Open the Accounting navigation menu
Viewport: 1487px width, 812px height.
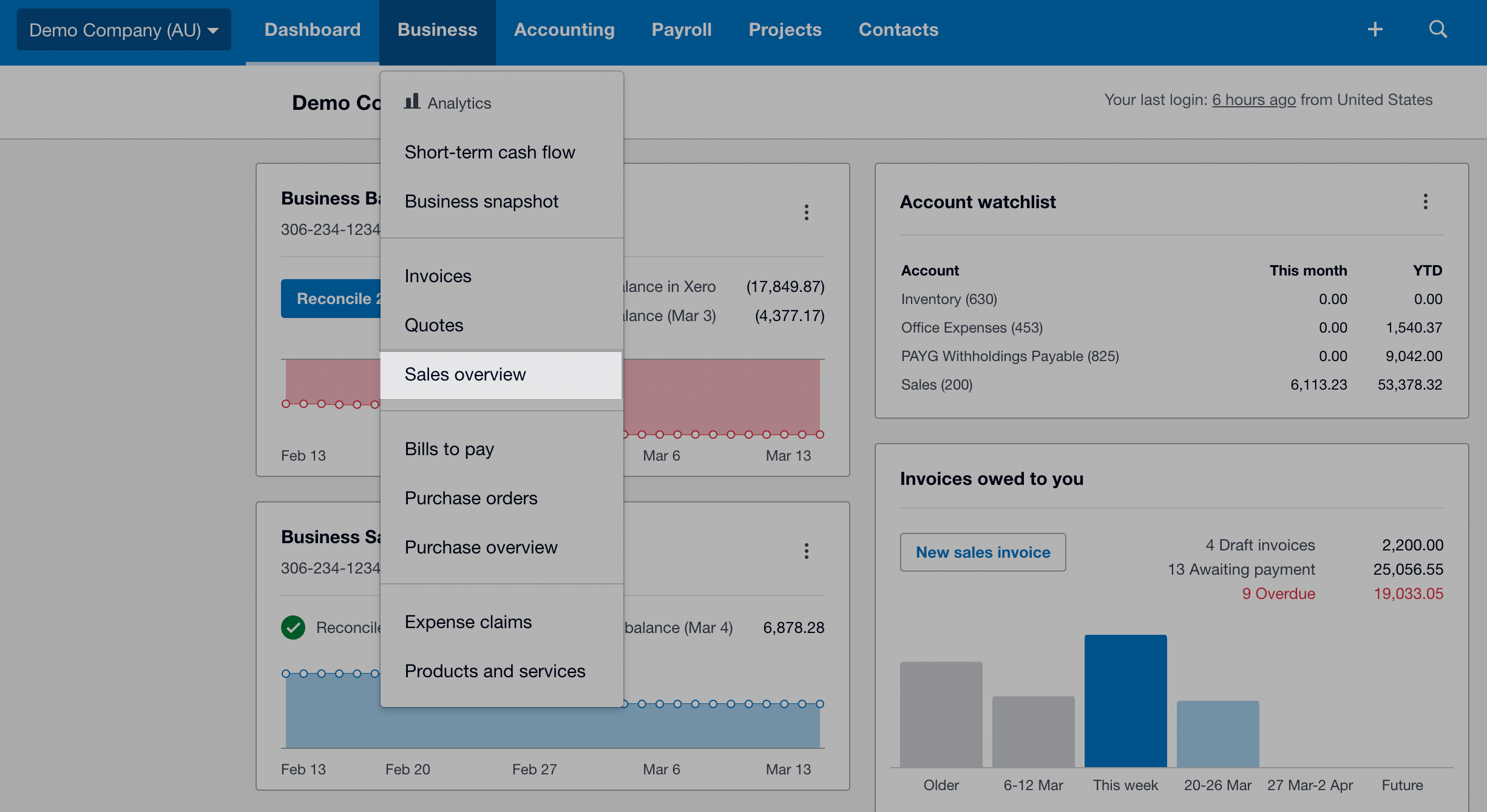click(564, 30)
